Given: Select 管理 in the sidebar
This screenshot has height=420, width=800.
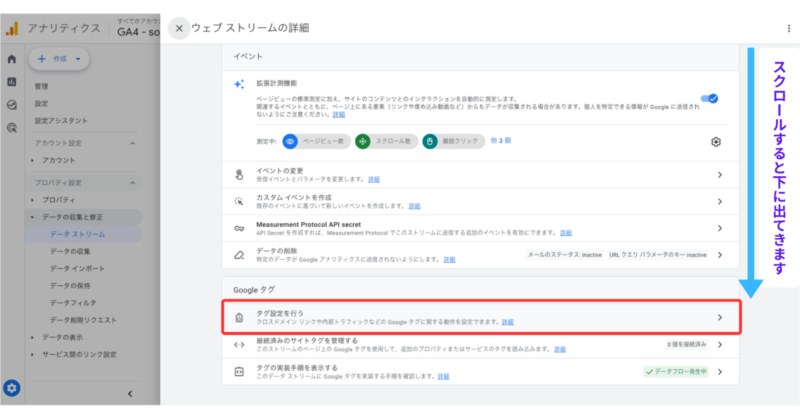Looking at the screenshot, I should pyautogui.click(x=41, y=86).
